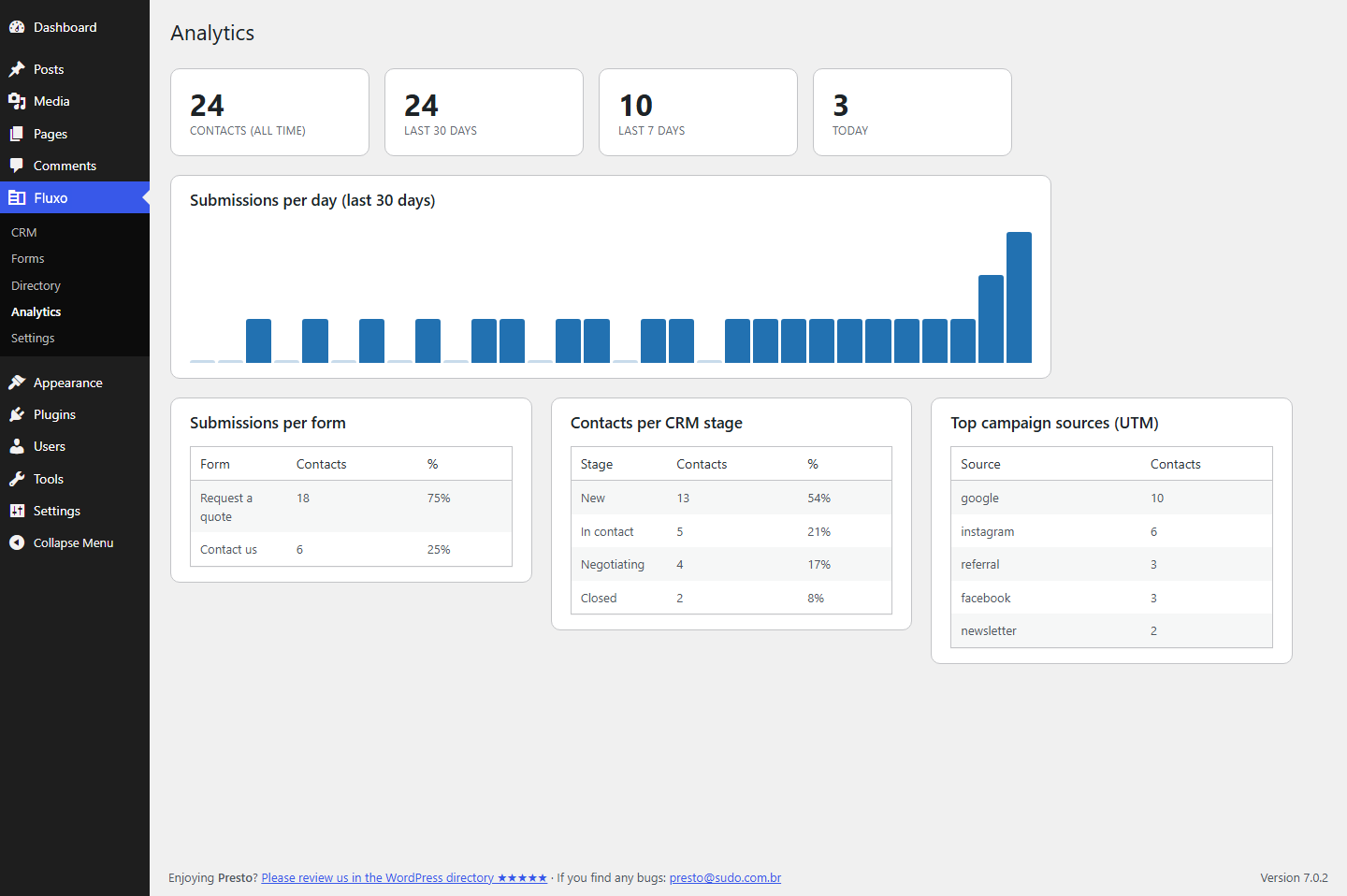Click the tallest bar in submissions chart
1347x896 pixels.
pos(1019,297)
